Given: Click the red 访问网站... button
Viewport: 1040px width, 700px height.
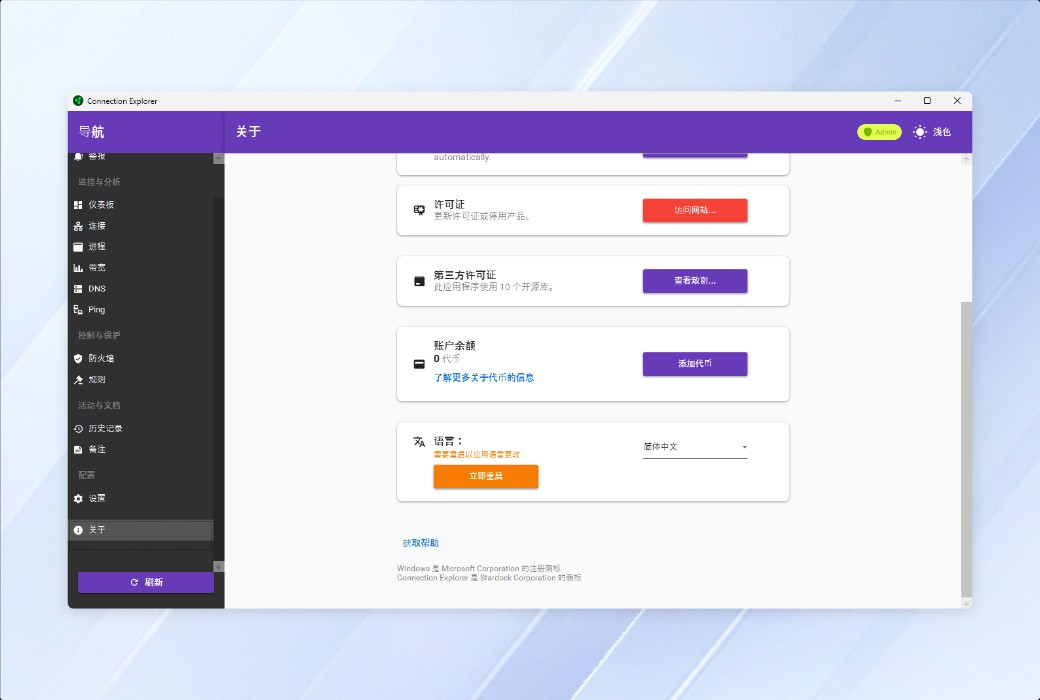Looking at the screenshot, I should click(x=695, y=210).
